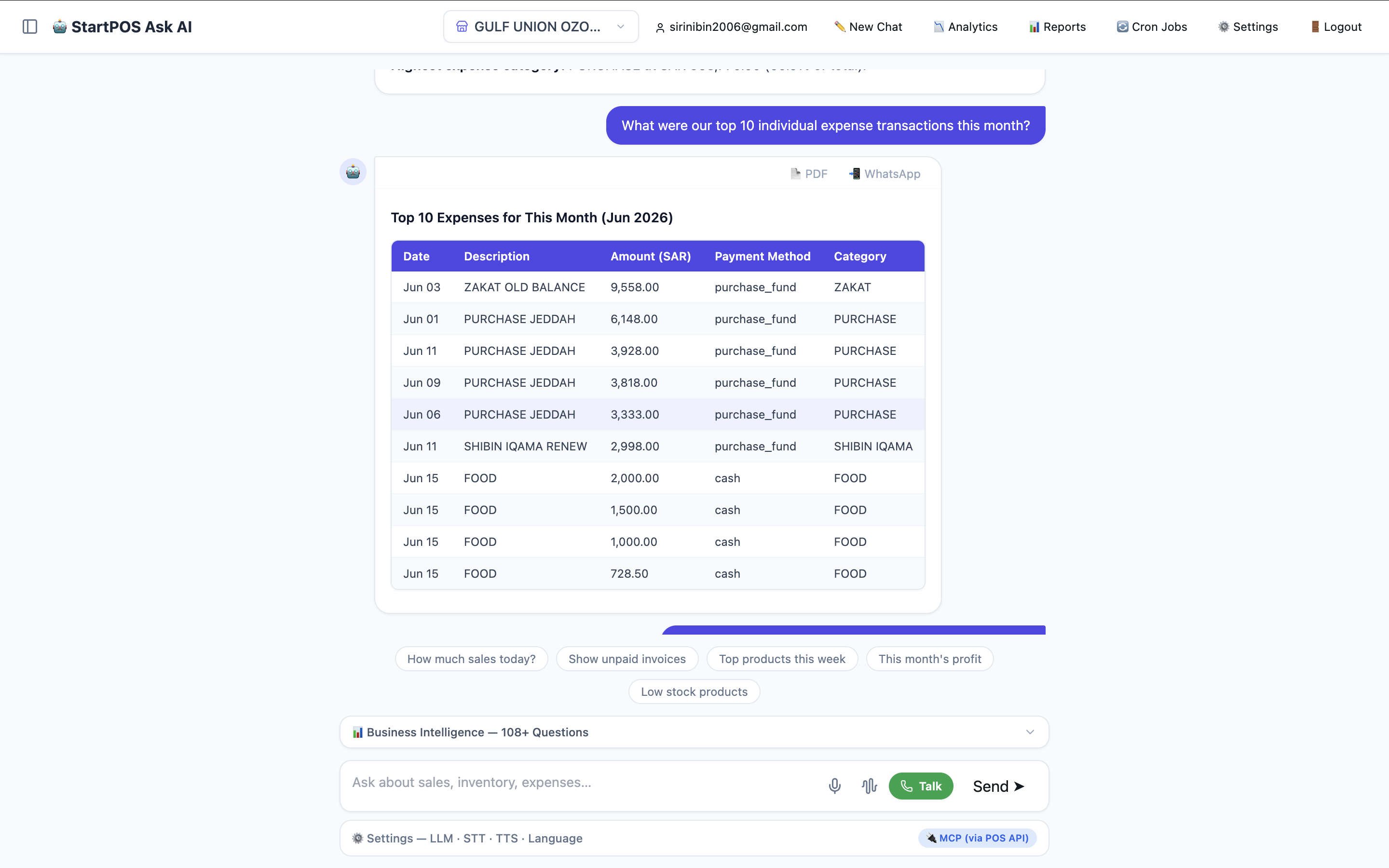Click the Jun 09 date cell
The image size is (1389, 868).
422,383
